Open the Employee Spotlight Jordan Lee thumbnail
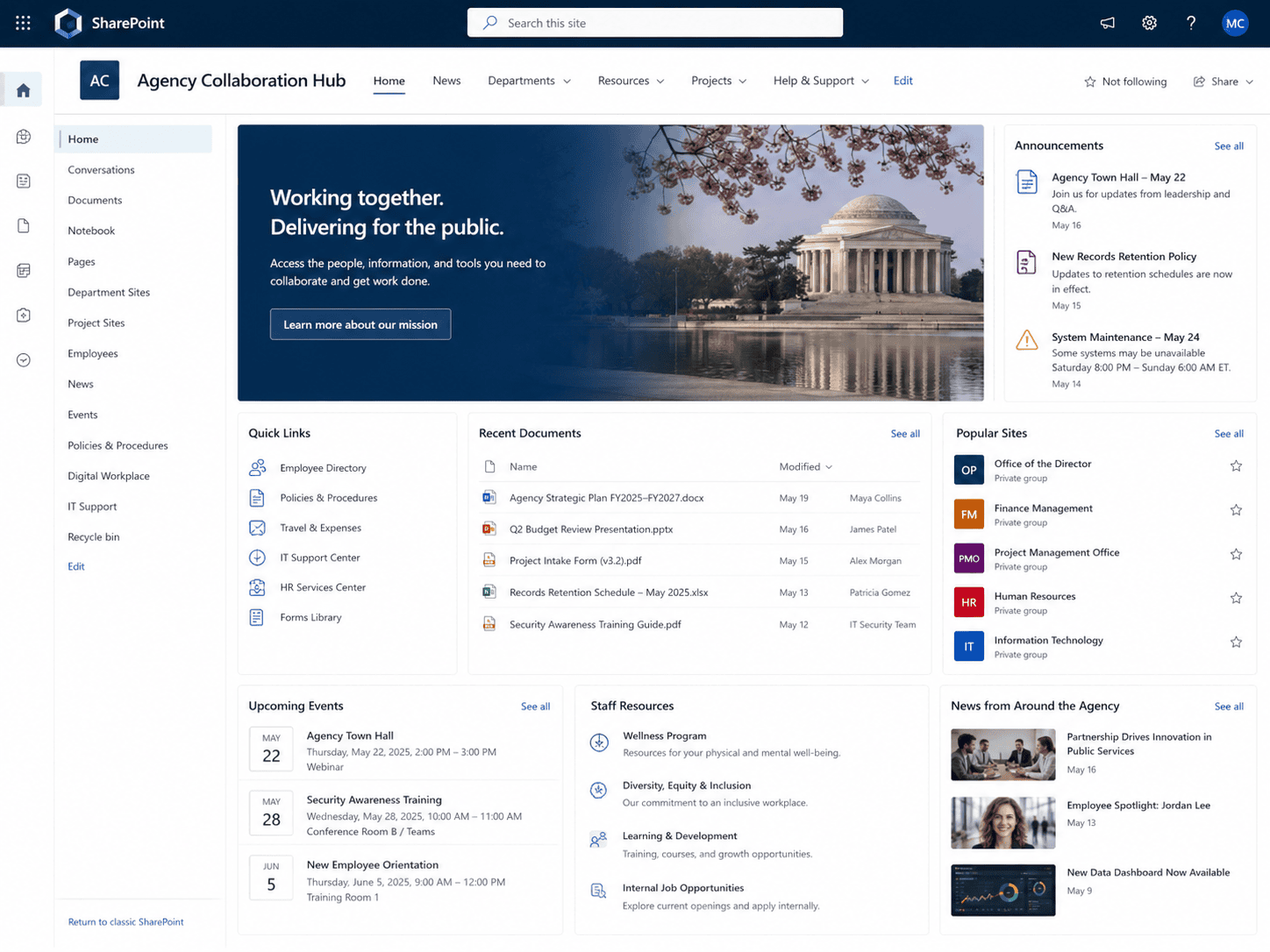The width and height of the screenshot is (1270, 952). 1003,823
